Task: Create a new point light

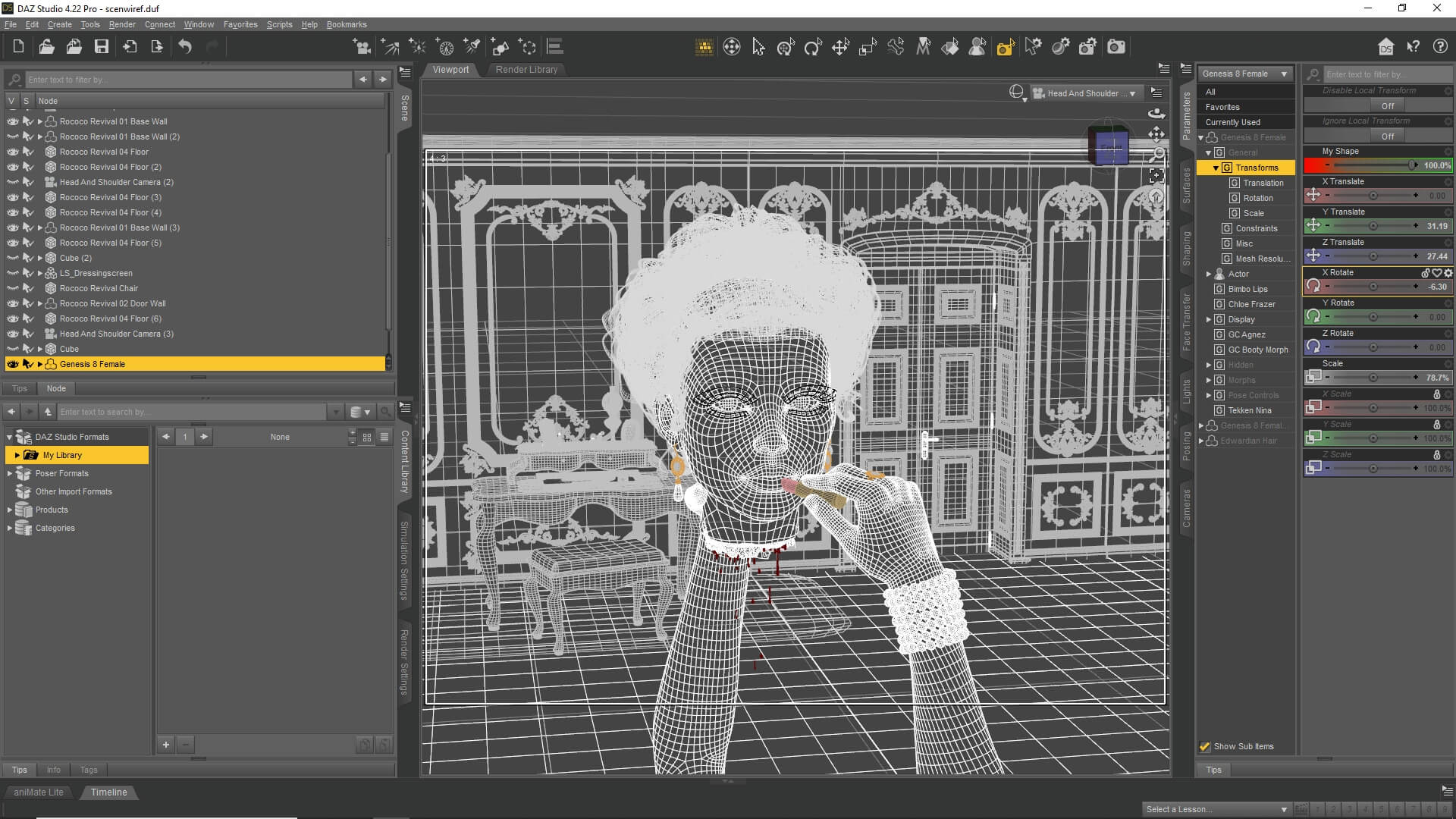Action: 418,47
